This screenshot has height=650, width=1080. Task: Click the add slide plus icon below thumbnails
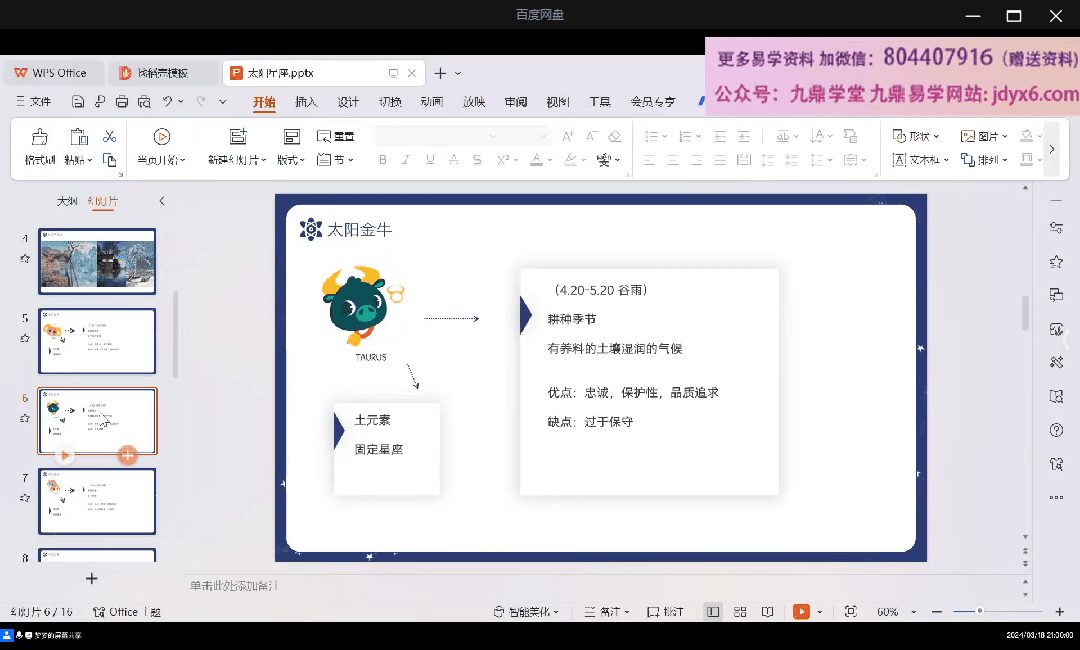(x=92, y=578)
